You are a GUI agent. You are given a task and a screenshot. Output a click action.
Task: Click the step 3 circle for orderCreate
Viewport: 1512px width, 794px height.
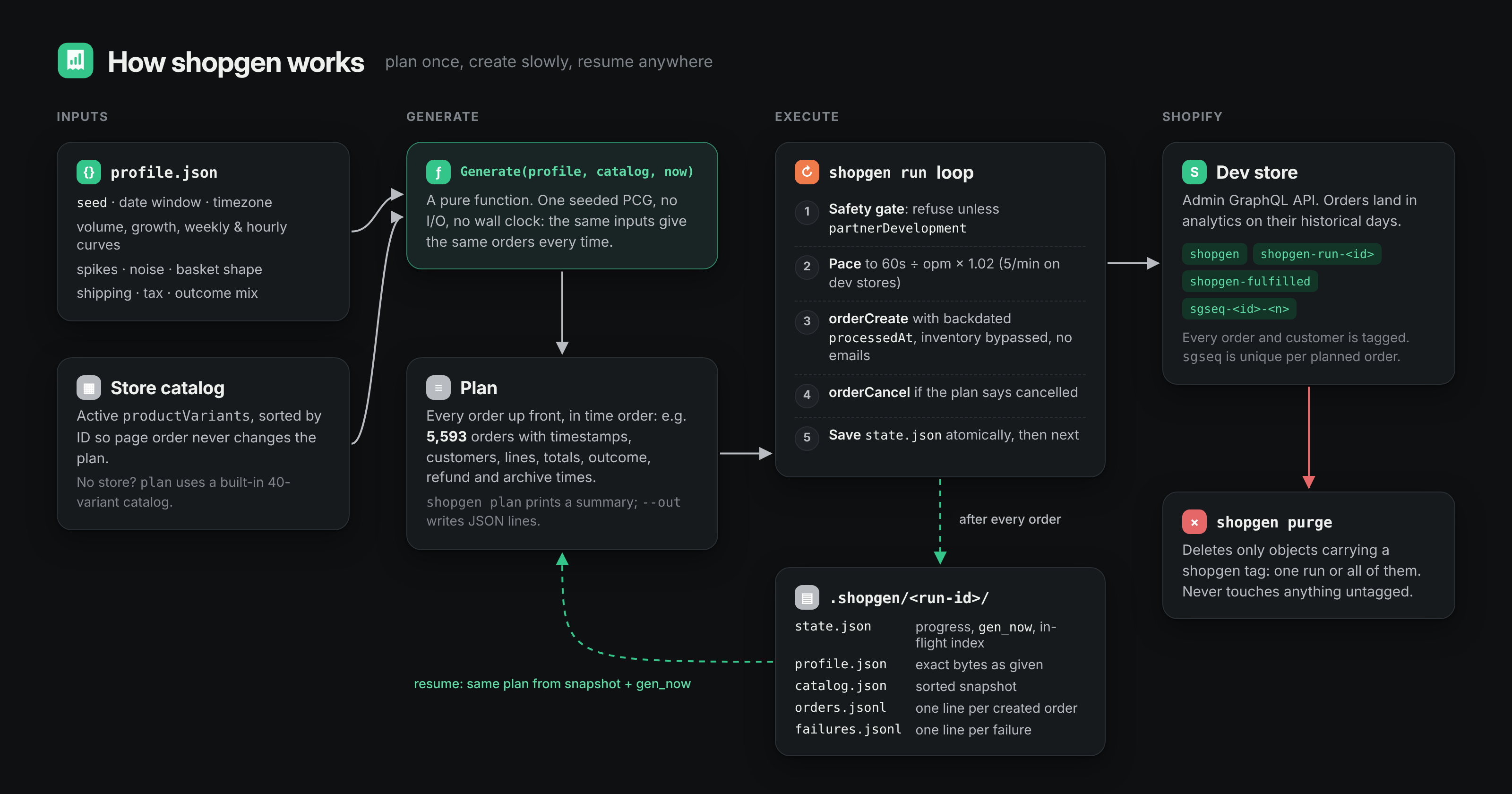pos(807,321)
